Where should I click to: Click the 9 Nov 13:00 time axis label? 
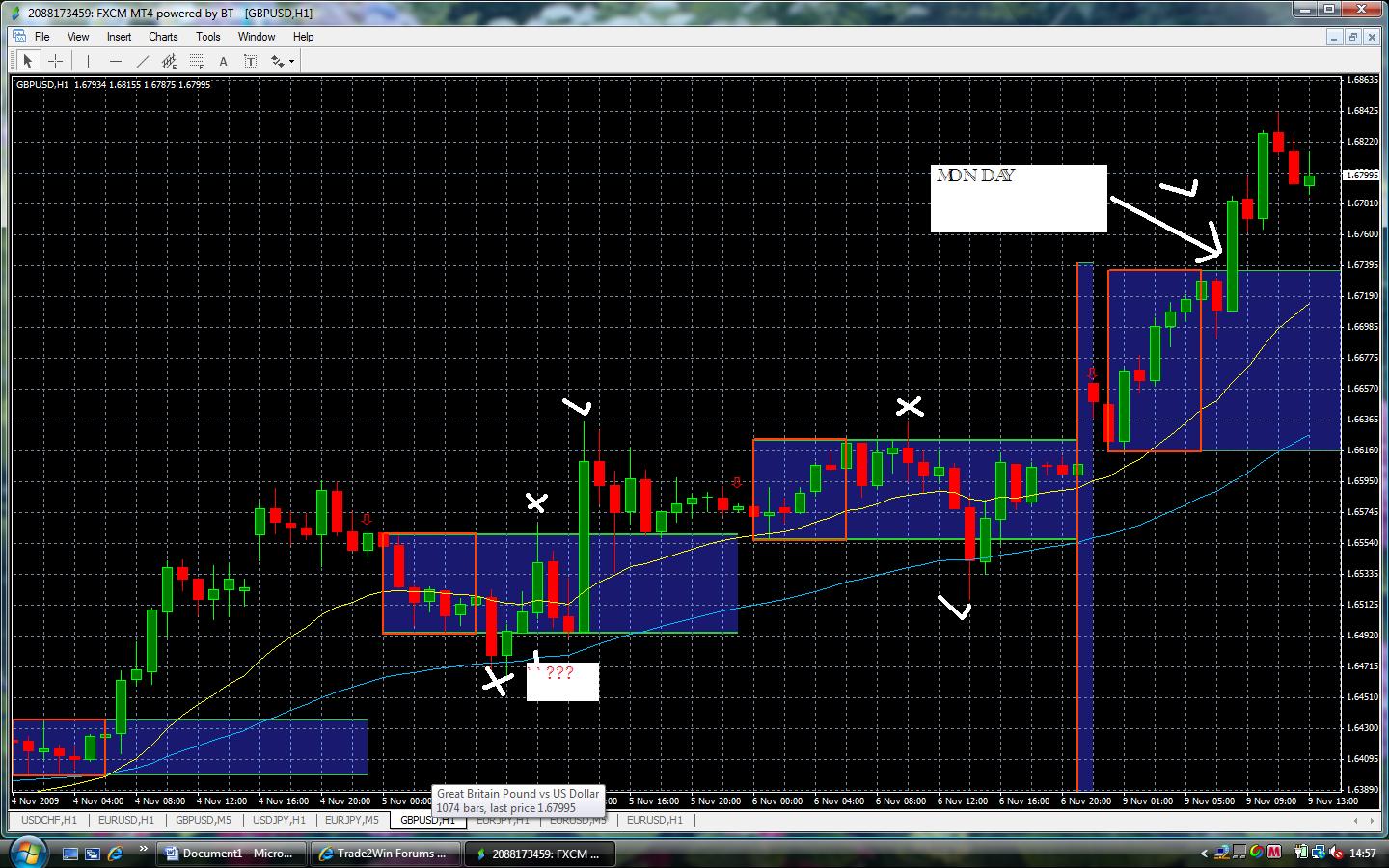click(x=1332, y=800)
